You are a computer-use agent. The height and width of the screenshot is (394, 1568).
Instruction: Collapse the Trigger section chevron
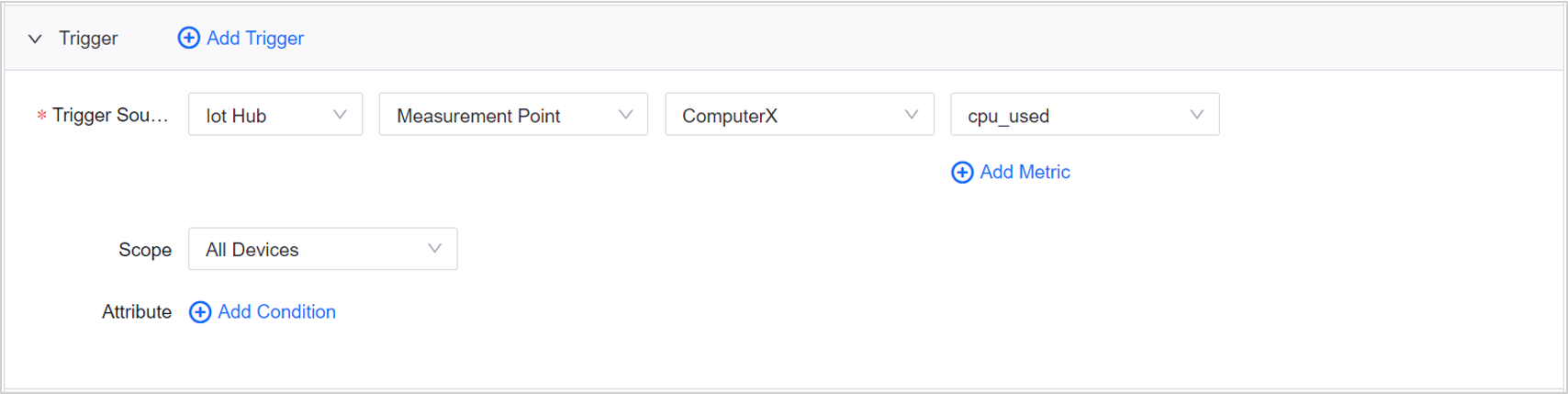tap(35, 39)
